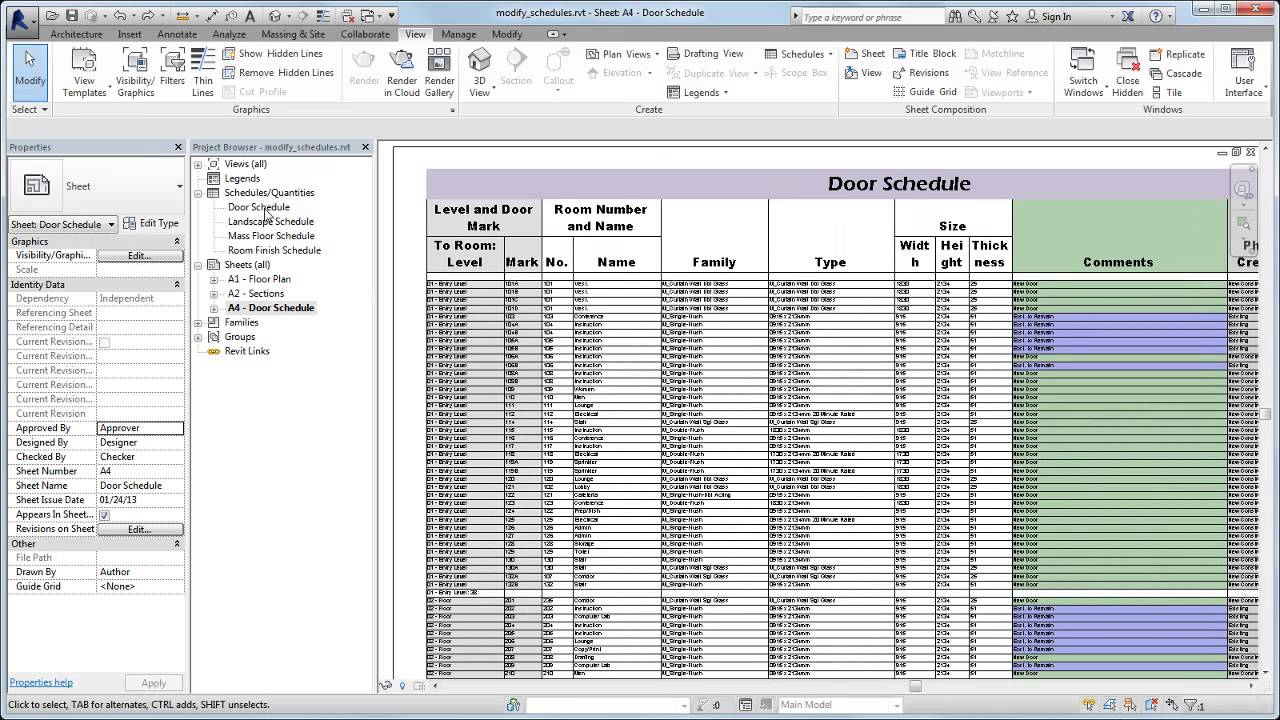The image size is (1280, 720).
Task: Open Render Gallery
Action: (439, 72)
